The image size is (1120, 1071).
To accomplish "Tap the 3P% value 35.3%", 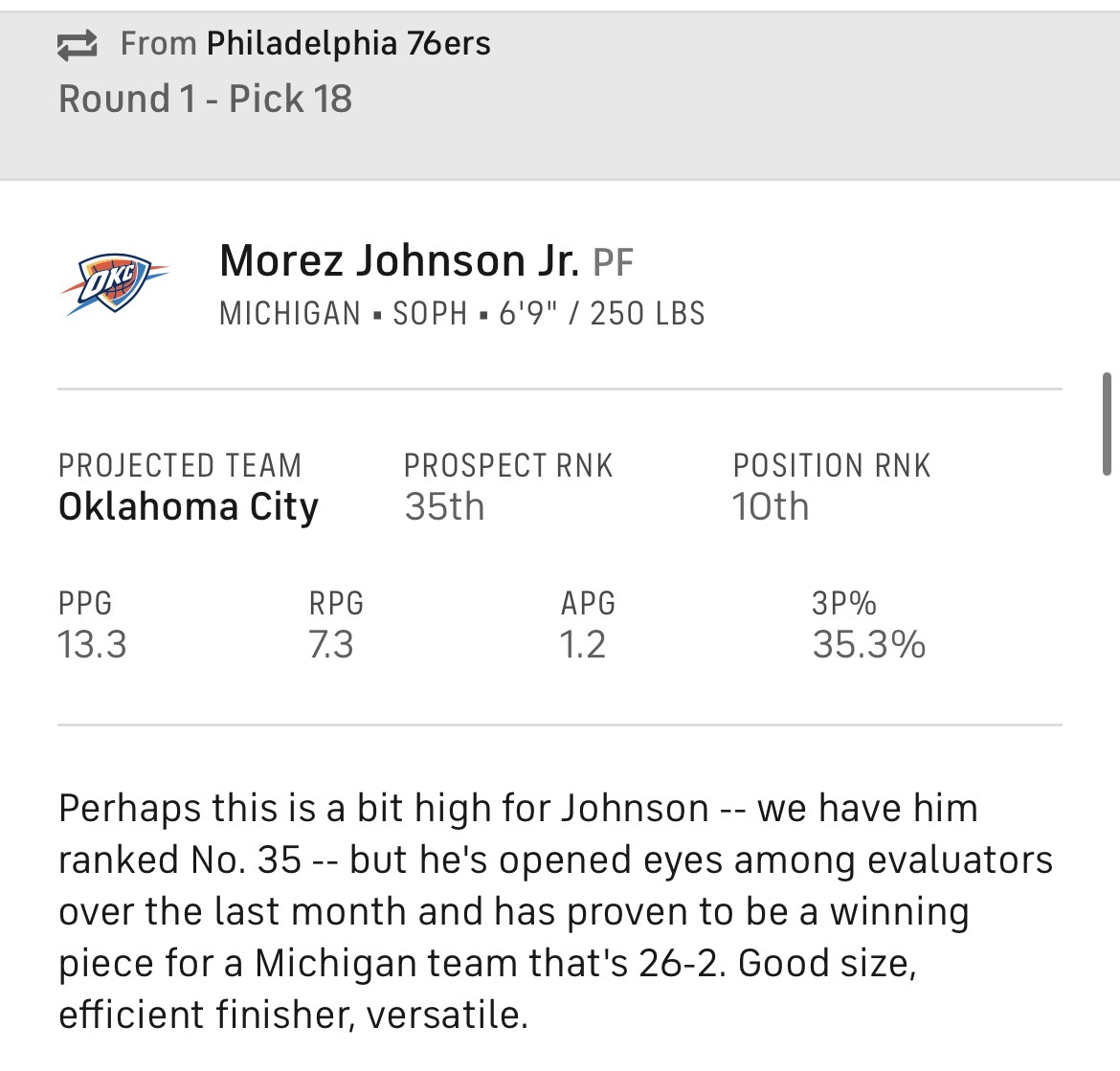I will point(868,645).
